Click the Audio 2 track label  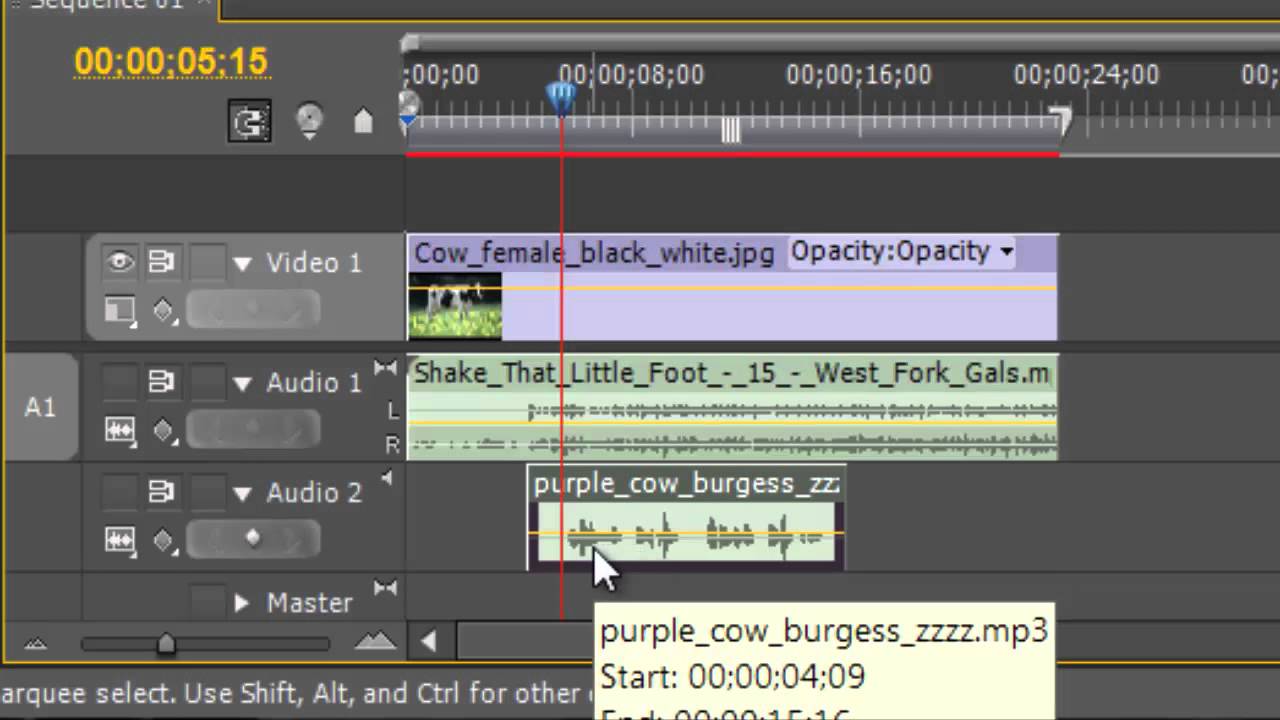[314, 492]
